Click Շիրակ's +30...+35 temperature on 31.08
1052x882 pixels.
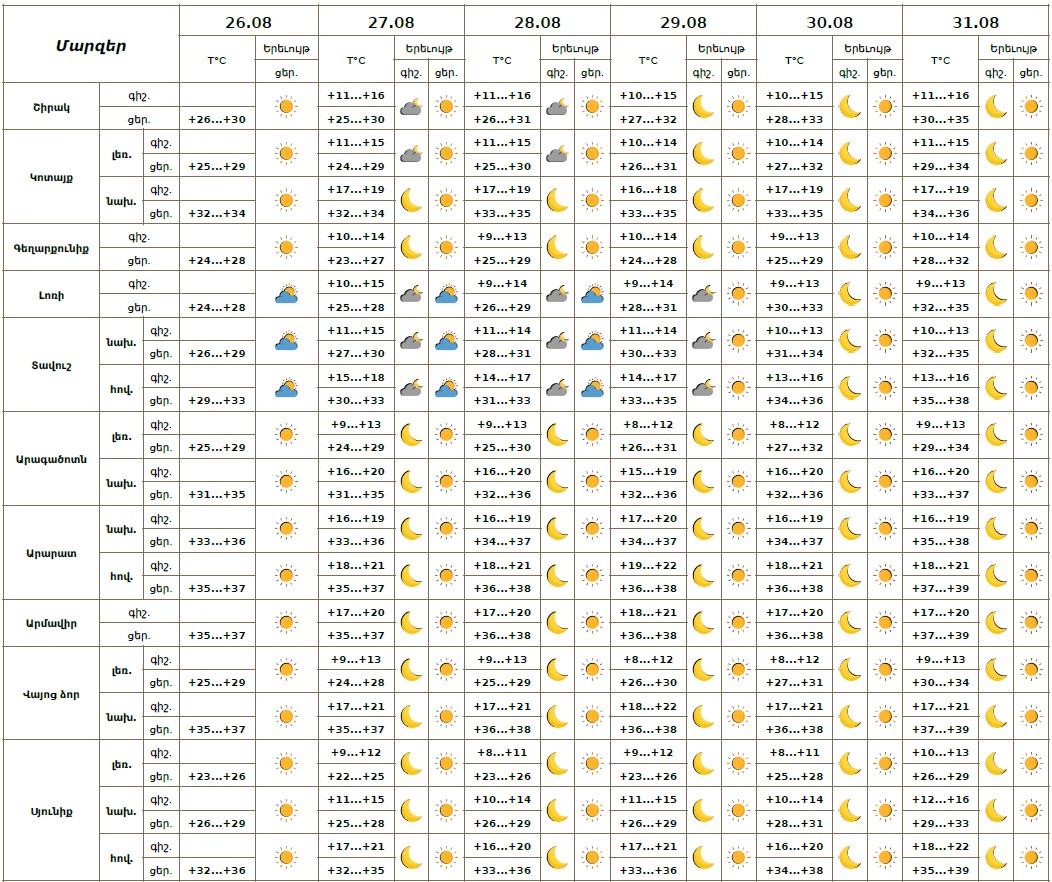pos(940,118)
